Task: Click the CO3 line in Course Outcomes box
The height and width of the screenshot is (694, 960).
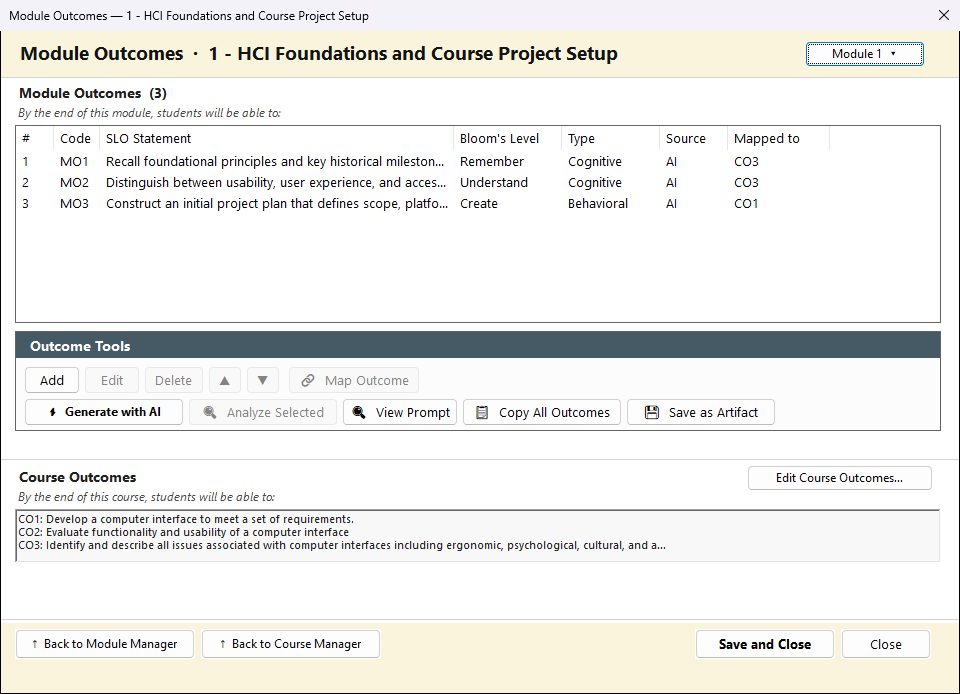Action: pos(342,545)
